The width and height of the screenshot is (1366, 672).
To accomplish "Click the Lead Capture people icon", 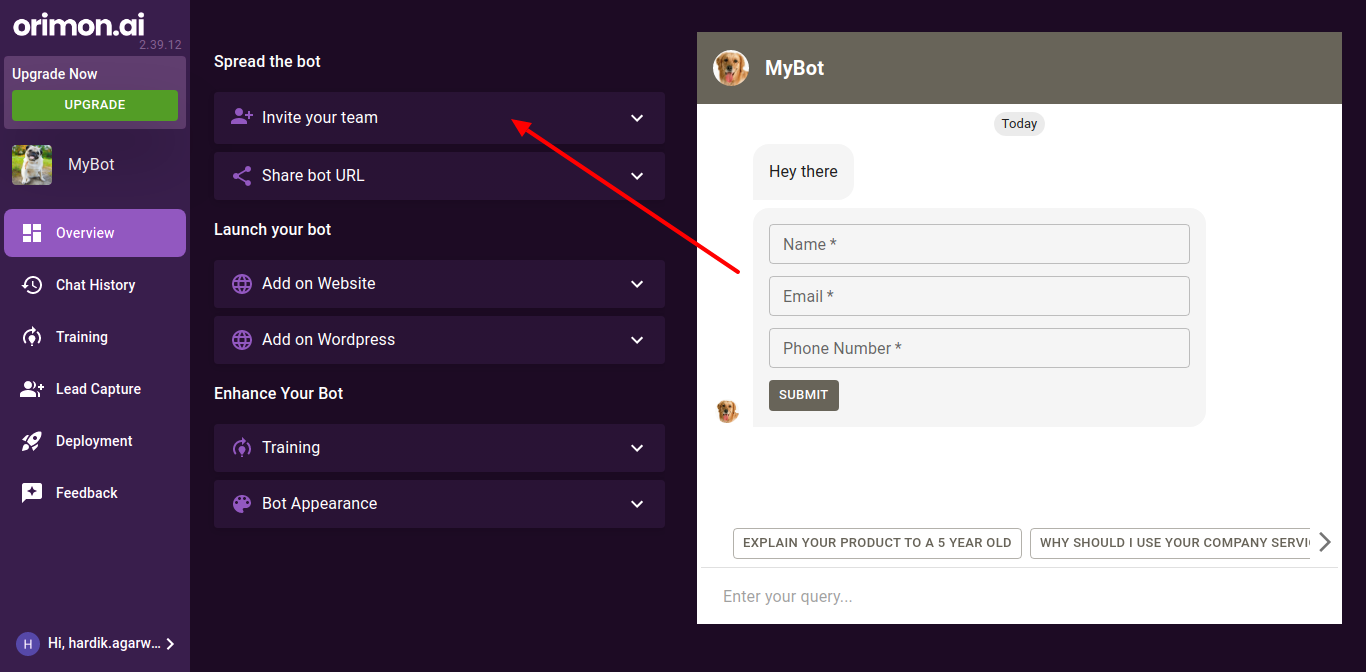I will pos(32,389).
